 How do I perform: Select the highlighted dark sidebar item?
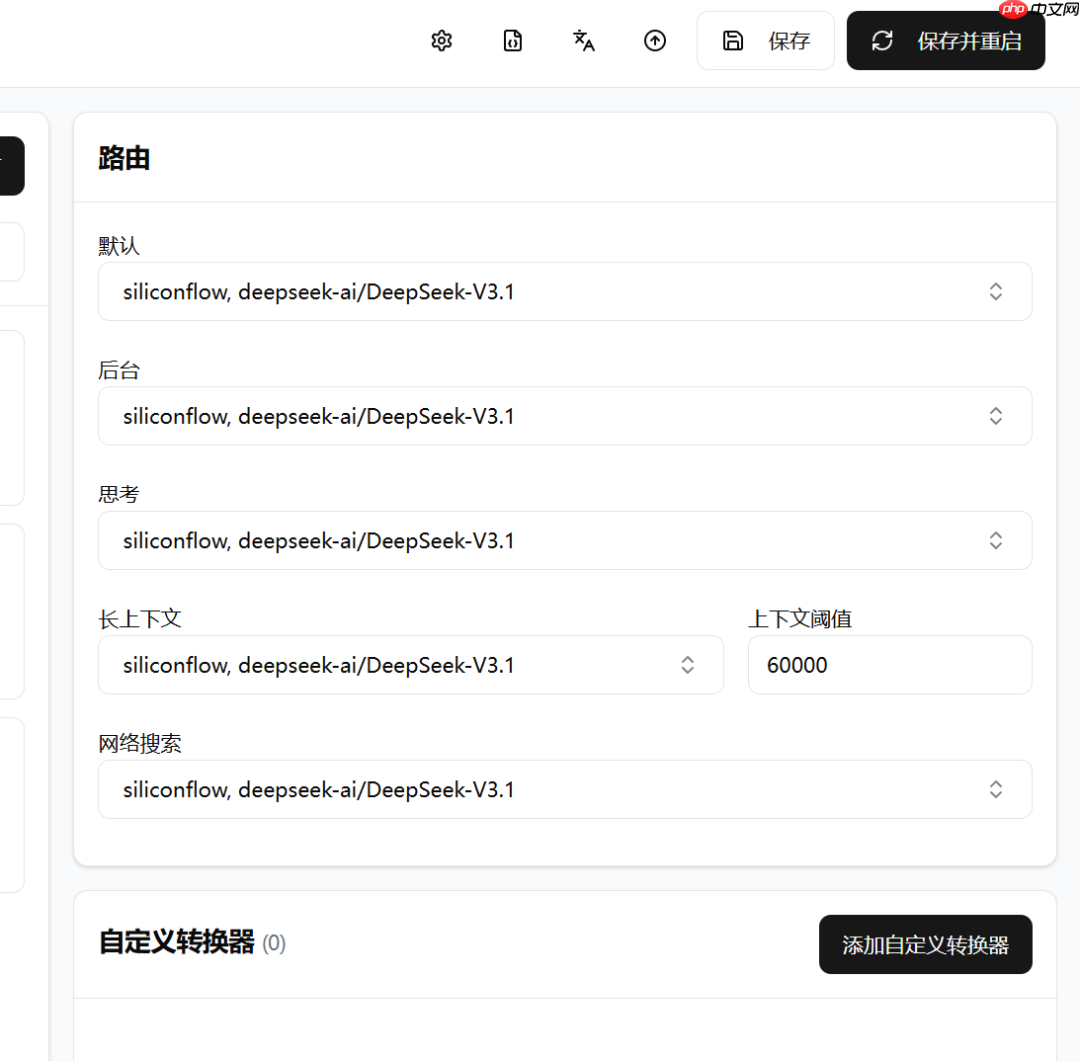10,166
